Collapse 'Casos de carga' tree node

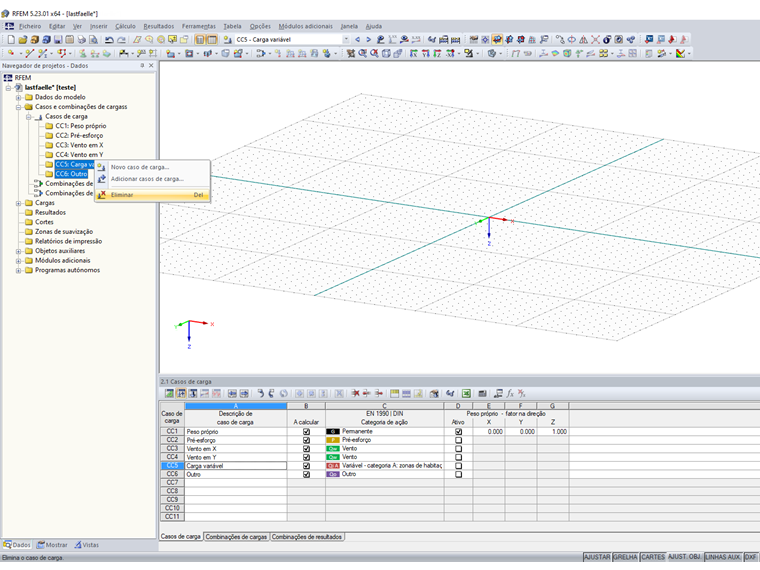(29, 116)
